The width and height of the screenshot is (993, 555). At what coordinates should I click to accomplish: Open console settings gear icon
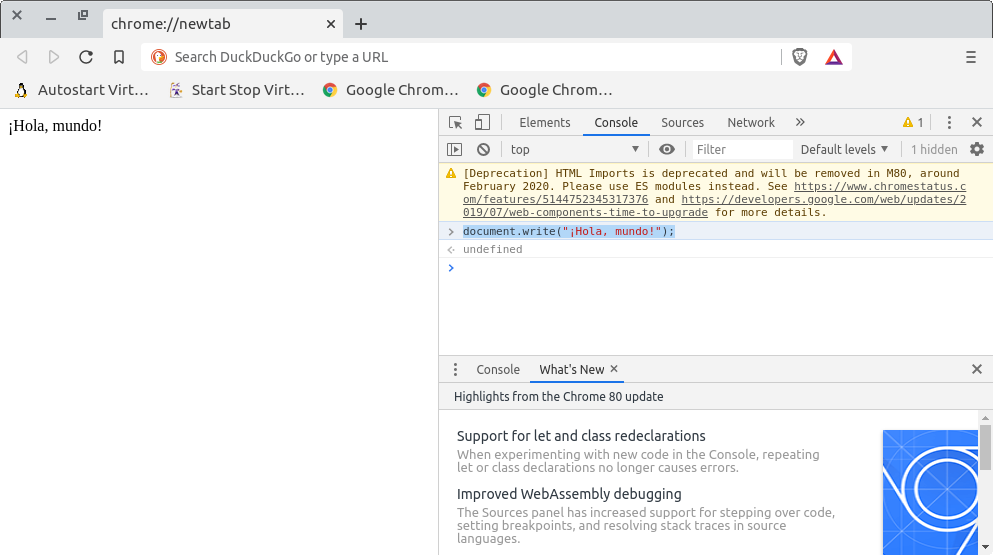pyautogui.click(x=977, y=150)
